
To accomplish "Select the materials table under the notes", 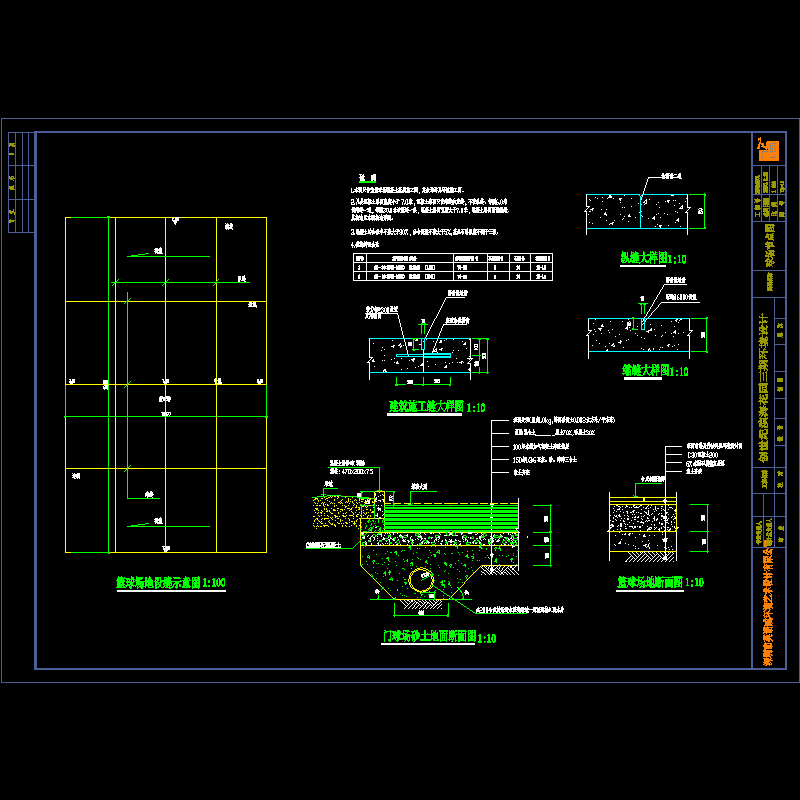I will click(453, 267).
